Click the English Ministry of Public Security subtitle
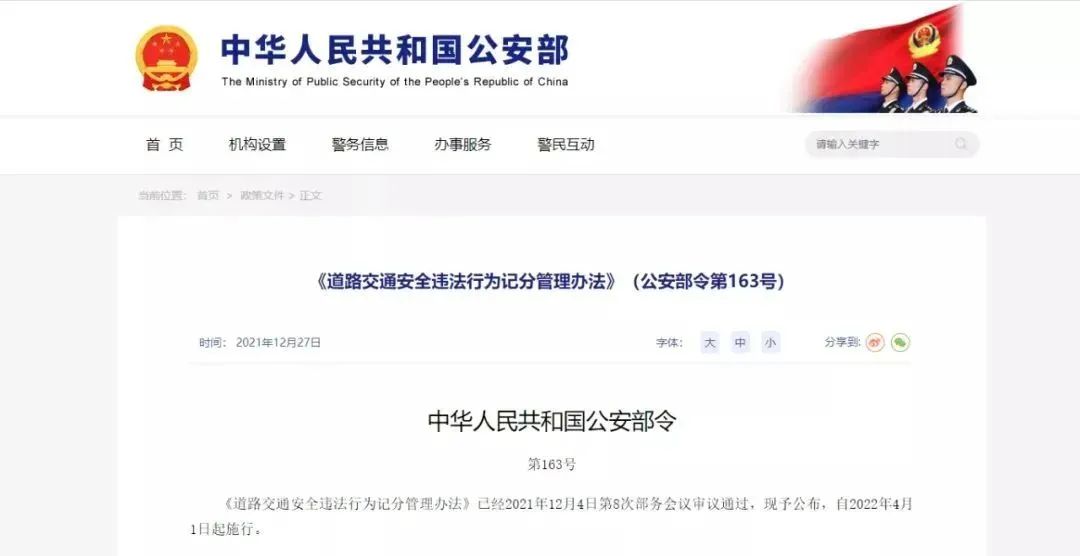The image size is (1080, 556). click(x=395, y=82)
